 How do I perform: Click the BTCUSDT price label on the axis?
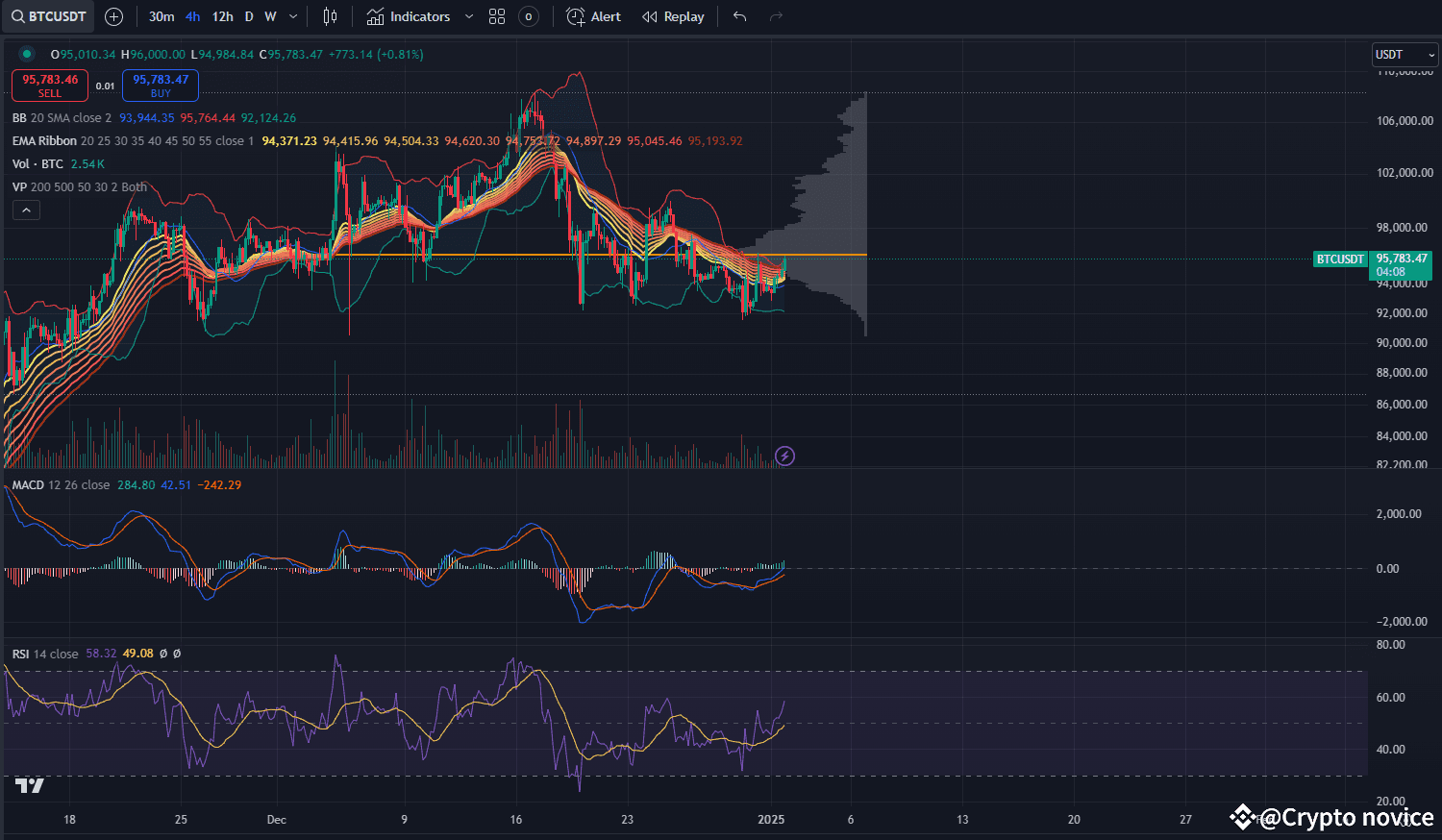[1340, 259]
